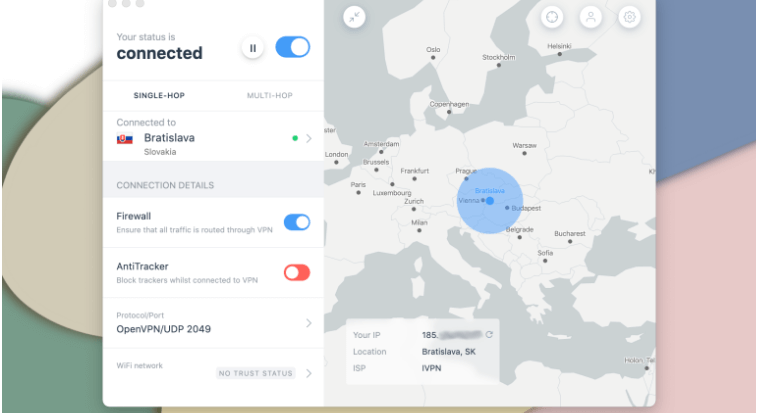Switch to the Single-Hop tab
The height and width of the screenshot is (414, 760).
tap(159, 96)
